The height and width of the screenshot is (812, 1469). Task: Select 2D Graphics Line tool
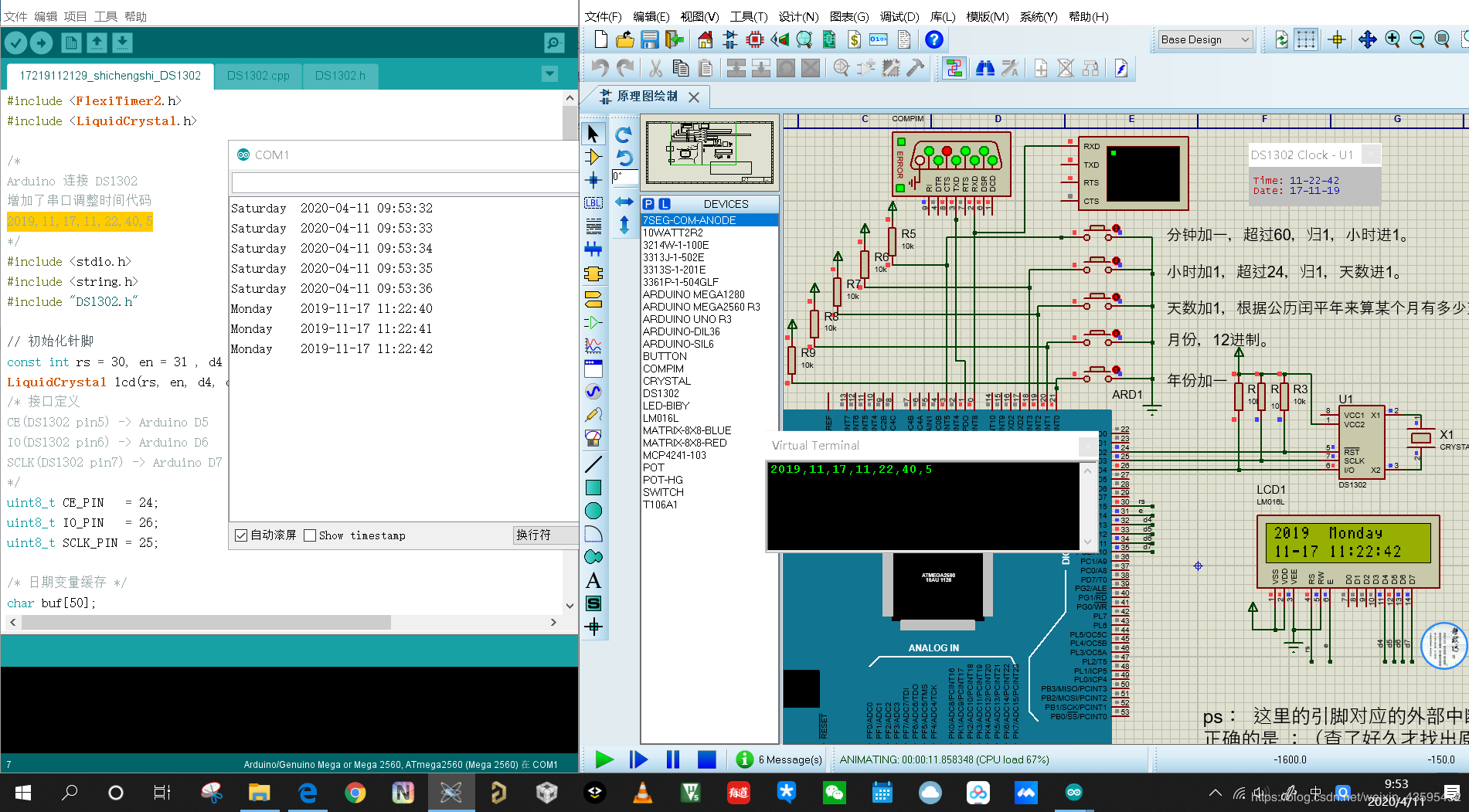click(593, 464)
